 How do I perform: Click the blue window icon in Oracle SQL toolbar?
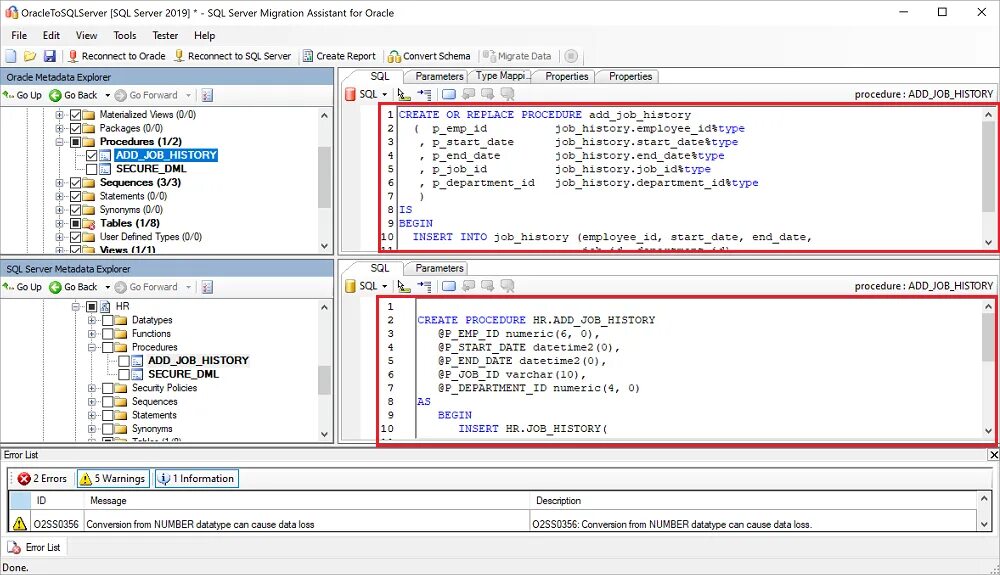(x=449, y=94)
